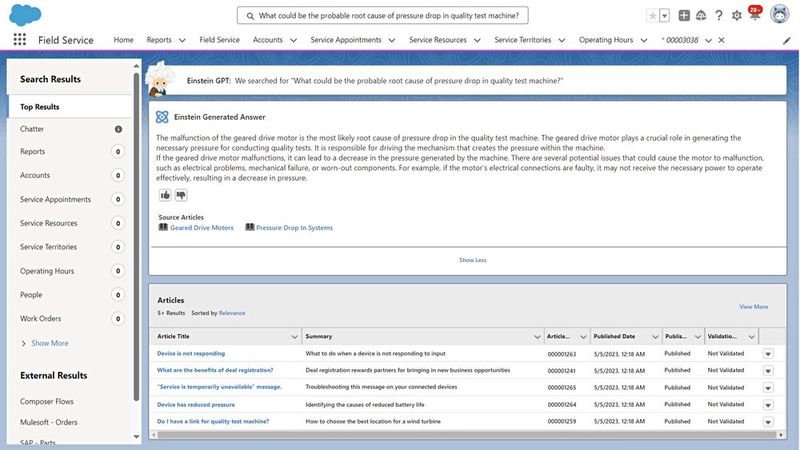
Task: Open the notifications bell
Action: [755, 14]
